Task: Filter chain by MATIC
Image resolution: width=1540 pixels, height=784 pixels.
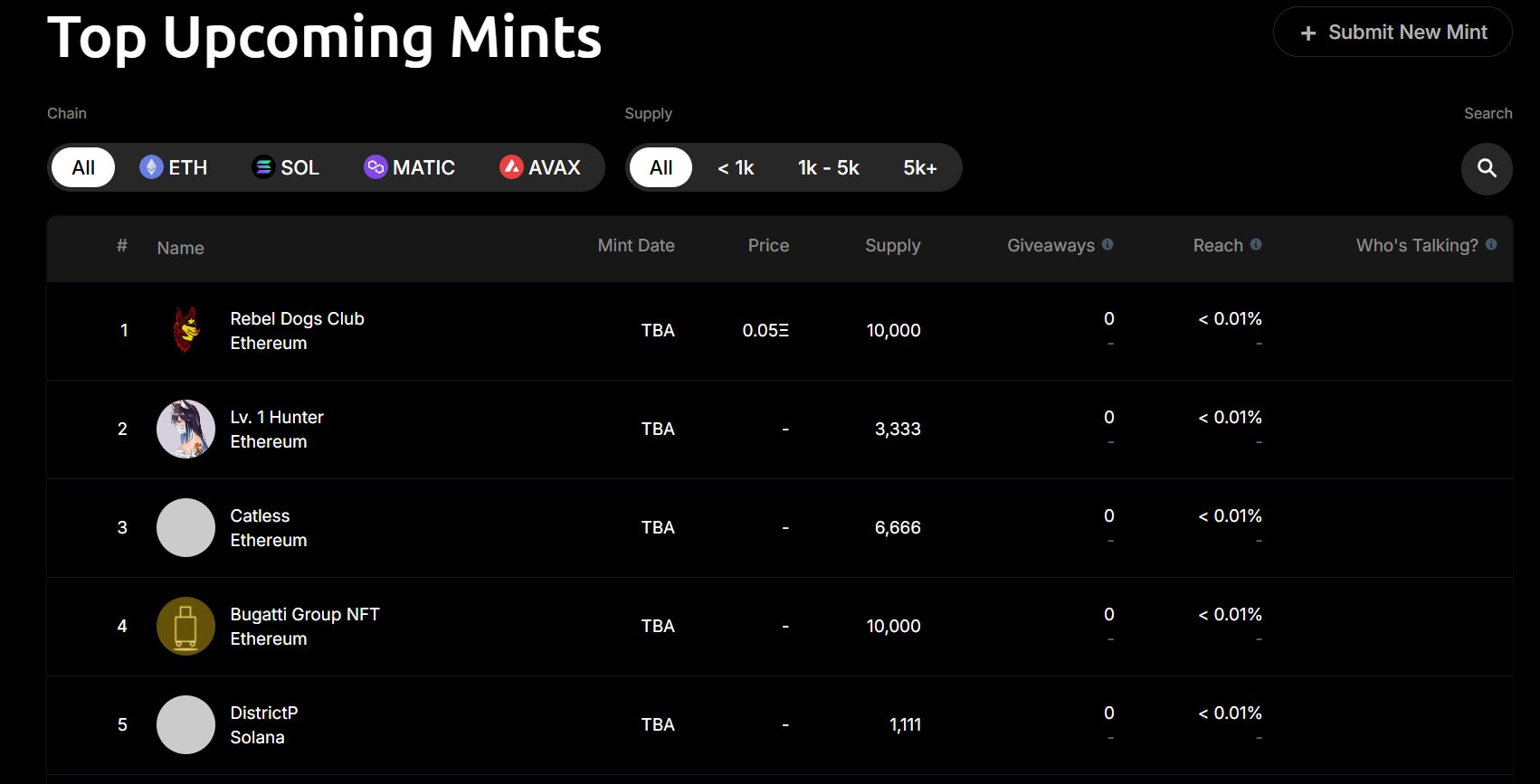Action: point(410,167)
